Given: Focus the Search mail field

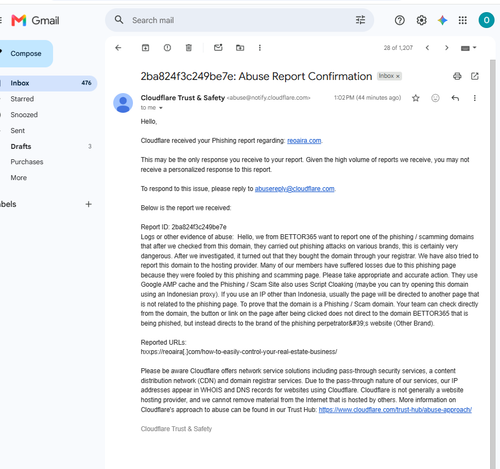Looking at the screenshot, I should coord(240,20).
